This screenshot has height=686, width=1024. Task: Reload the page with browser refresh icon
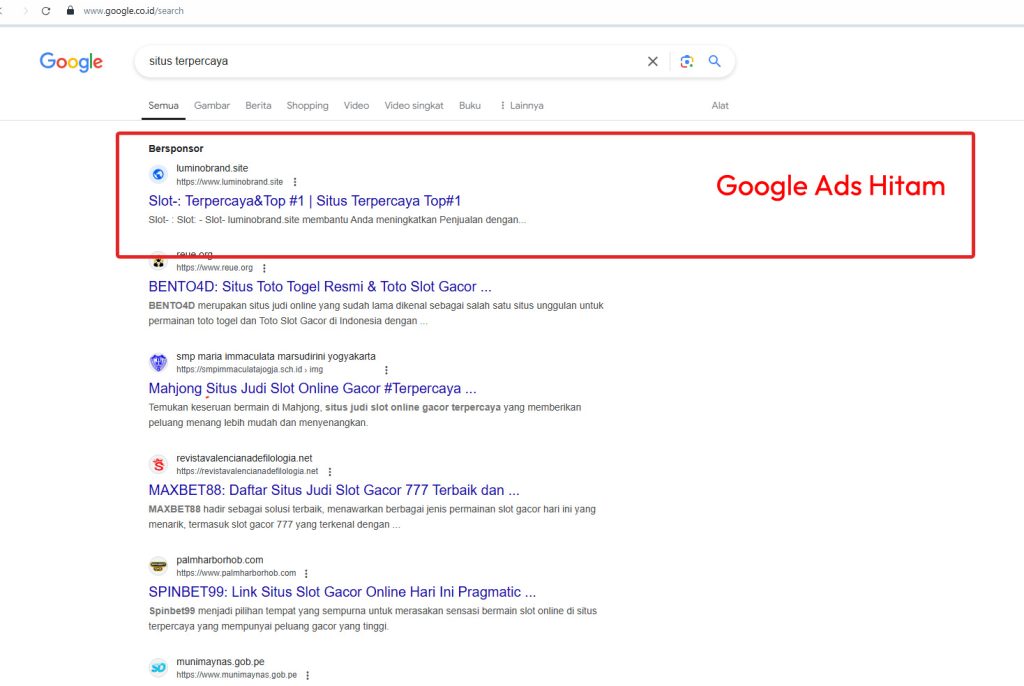(x=46, y=11)
